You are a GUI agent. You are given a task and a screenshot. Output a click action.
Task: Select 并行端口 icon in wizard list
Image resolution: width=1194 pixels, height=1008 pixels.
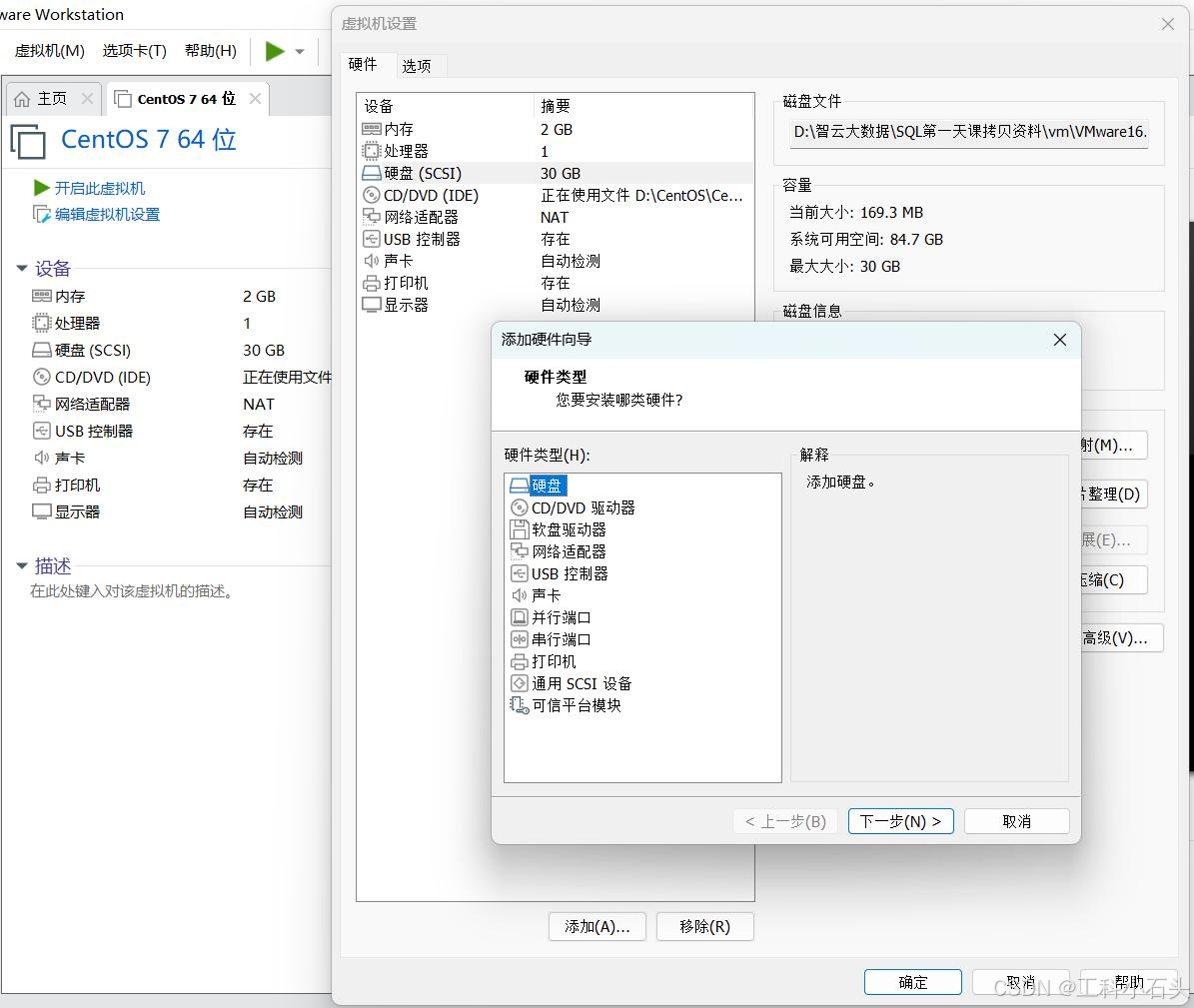click(520, 617)
